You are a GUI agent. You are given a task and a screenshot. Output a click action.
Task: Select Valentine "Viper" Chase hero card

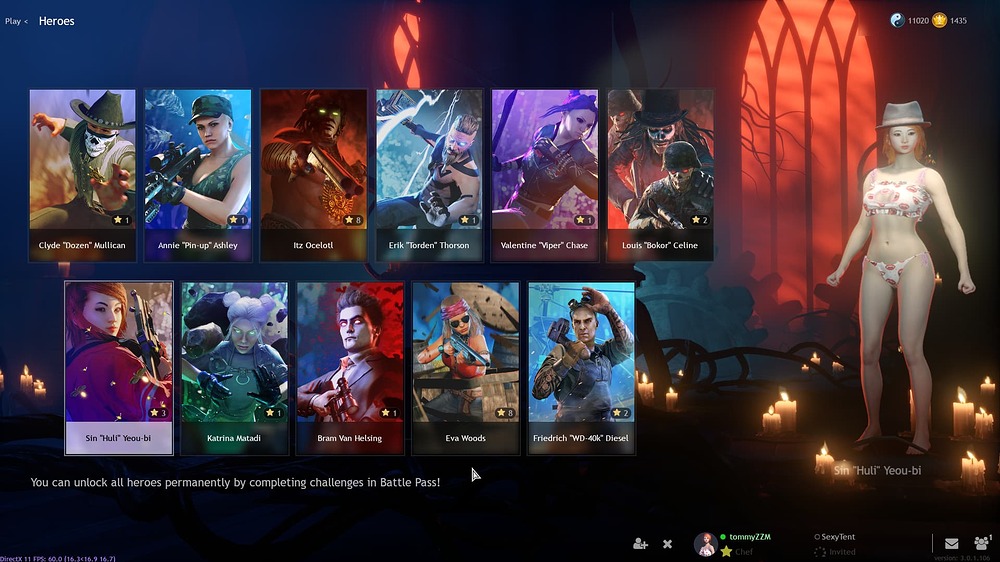coord(545,175)
